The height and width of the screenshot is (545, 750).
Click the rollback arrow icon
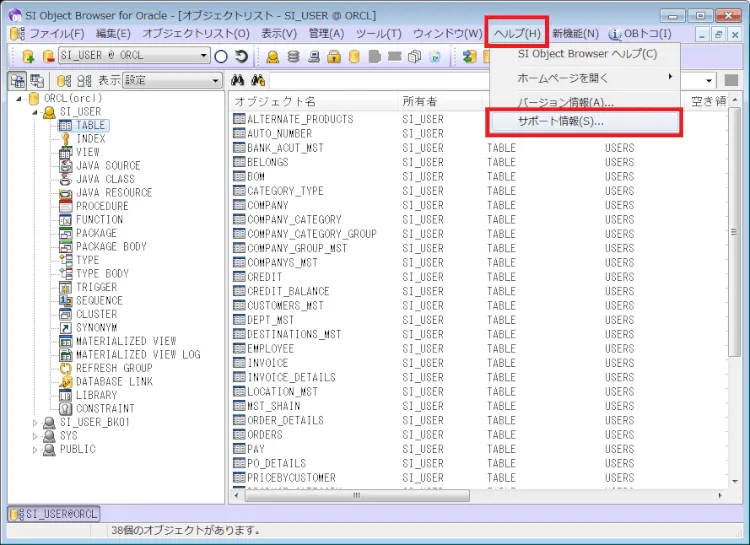242,56
